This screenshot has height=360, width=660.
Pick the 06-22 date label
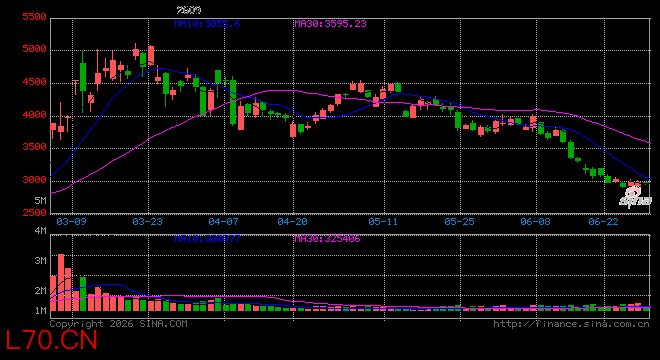pos(603,221)
